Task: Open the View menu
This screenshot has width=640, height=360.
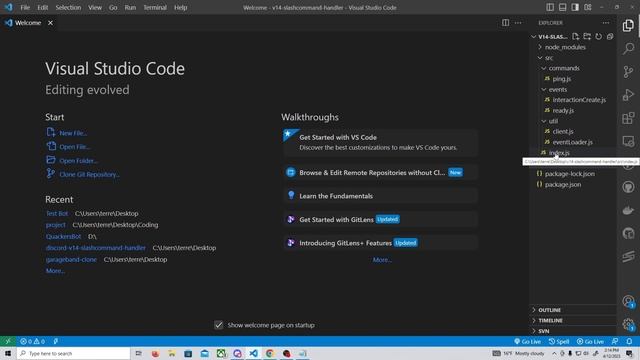Action: 95,7
